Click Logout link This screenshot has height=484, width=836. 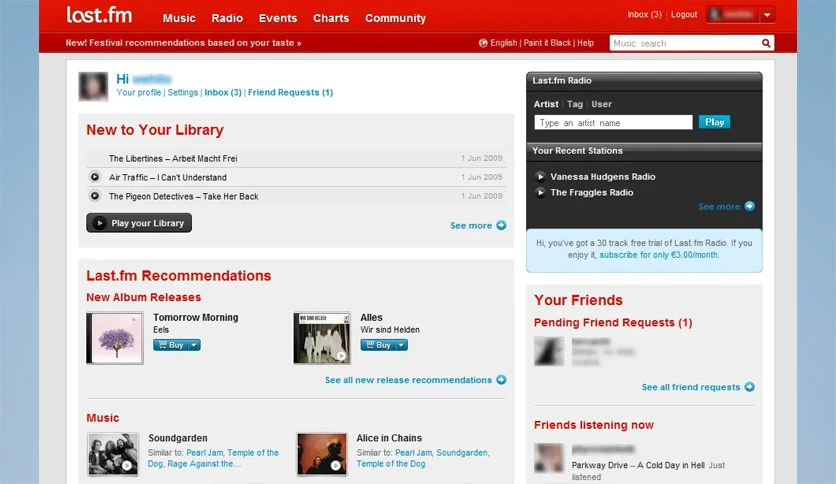[684, 14]
